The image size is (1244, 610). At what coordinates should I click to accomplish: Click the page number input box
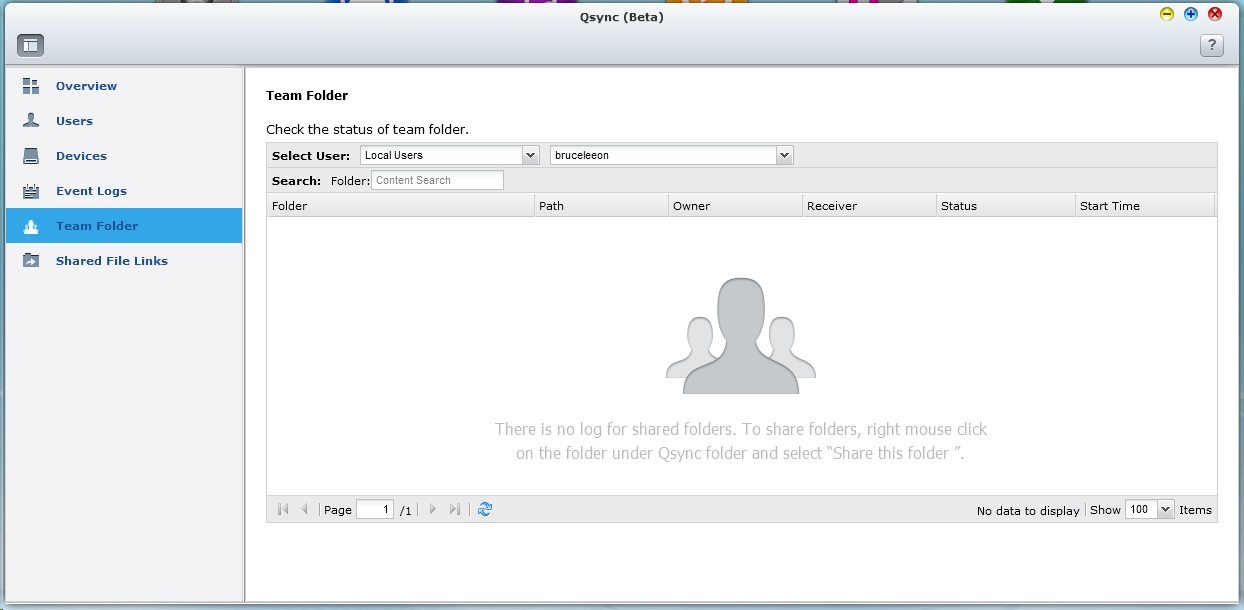coord(375,509)
